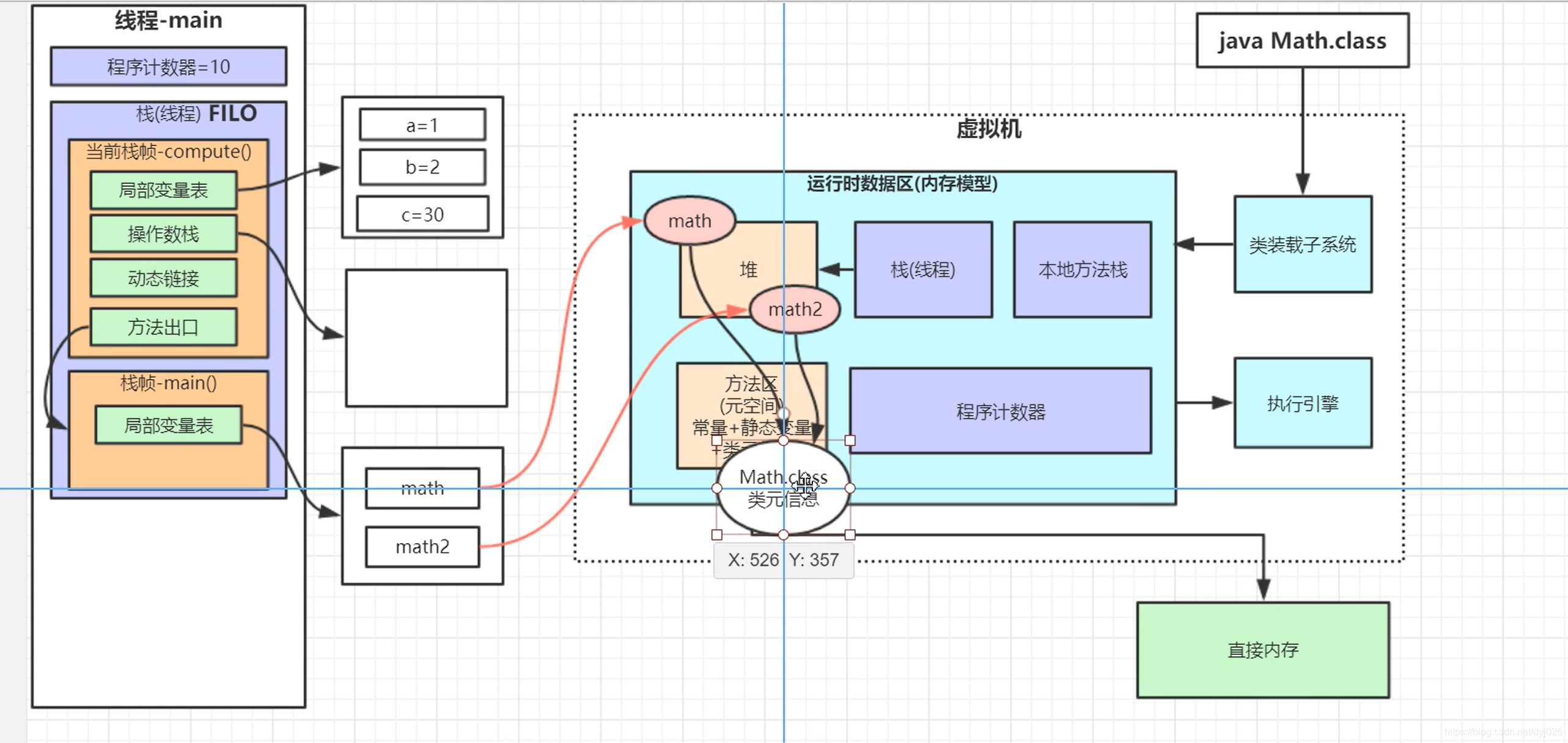The image size is (1568, 743).
Task: Select the 程序计数器 box in runtime area
Action: coord(1001,411)
